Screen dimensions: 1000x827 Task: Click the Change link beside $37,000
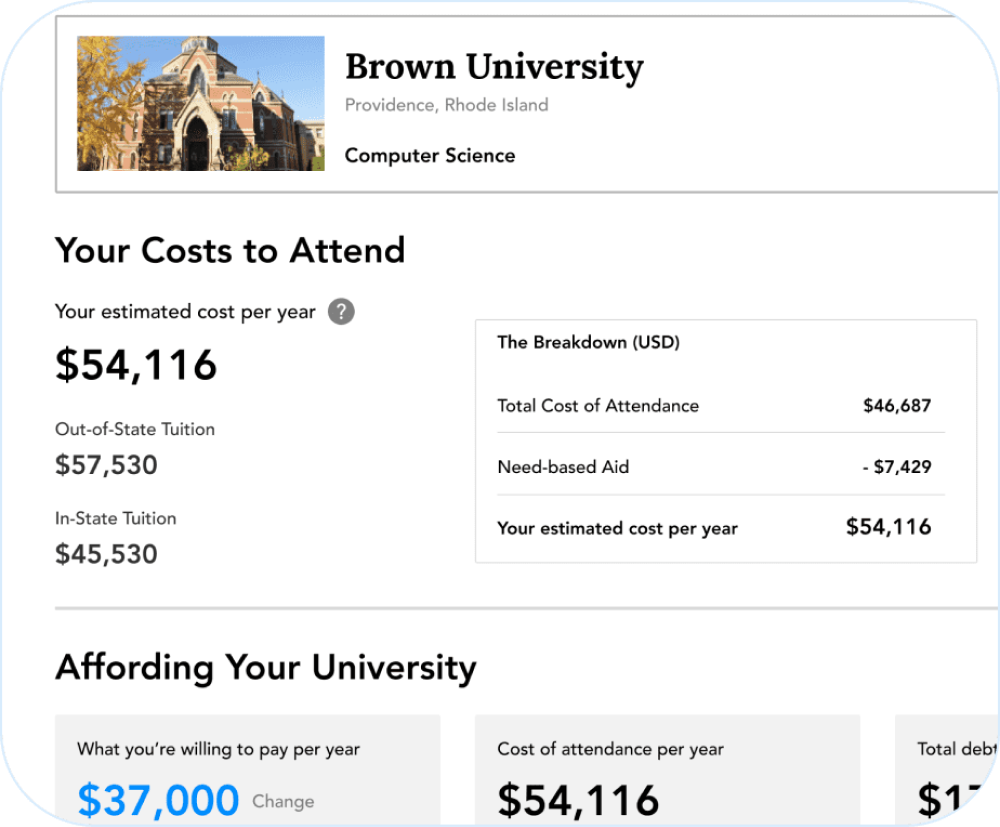pos(283,801)
